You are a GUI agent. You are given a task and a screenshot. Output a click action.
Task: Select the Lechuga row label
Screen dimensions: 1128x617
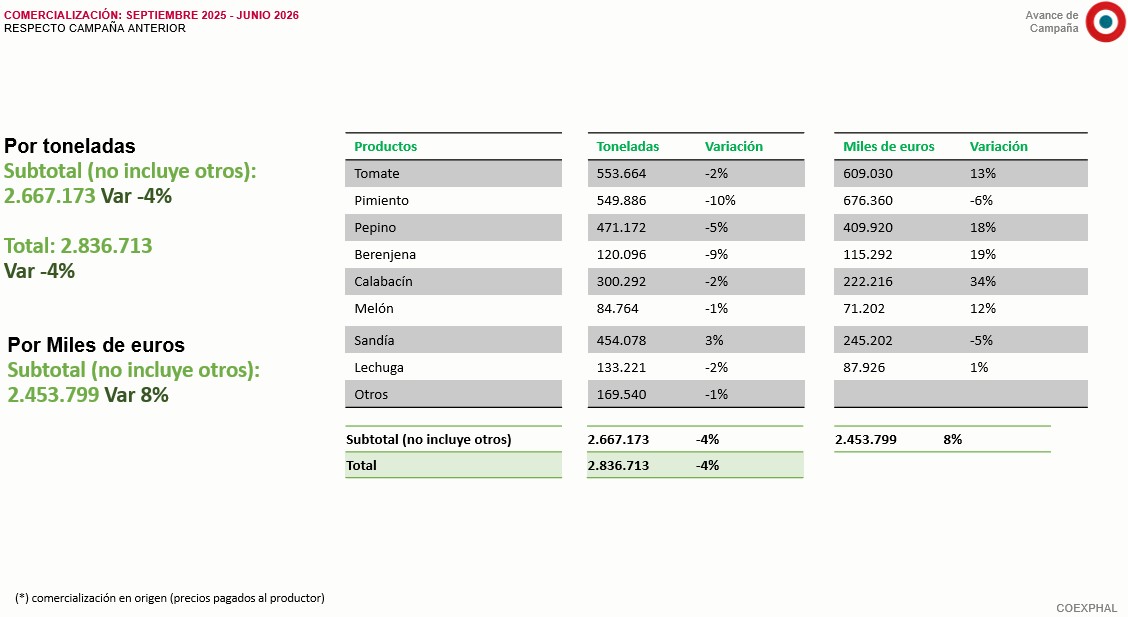click(378, 367)
